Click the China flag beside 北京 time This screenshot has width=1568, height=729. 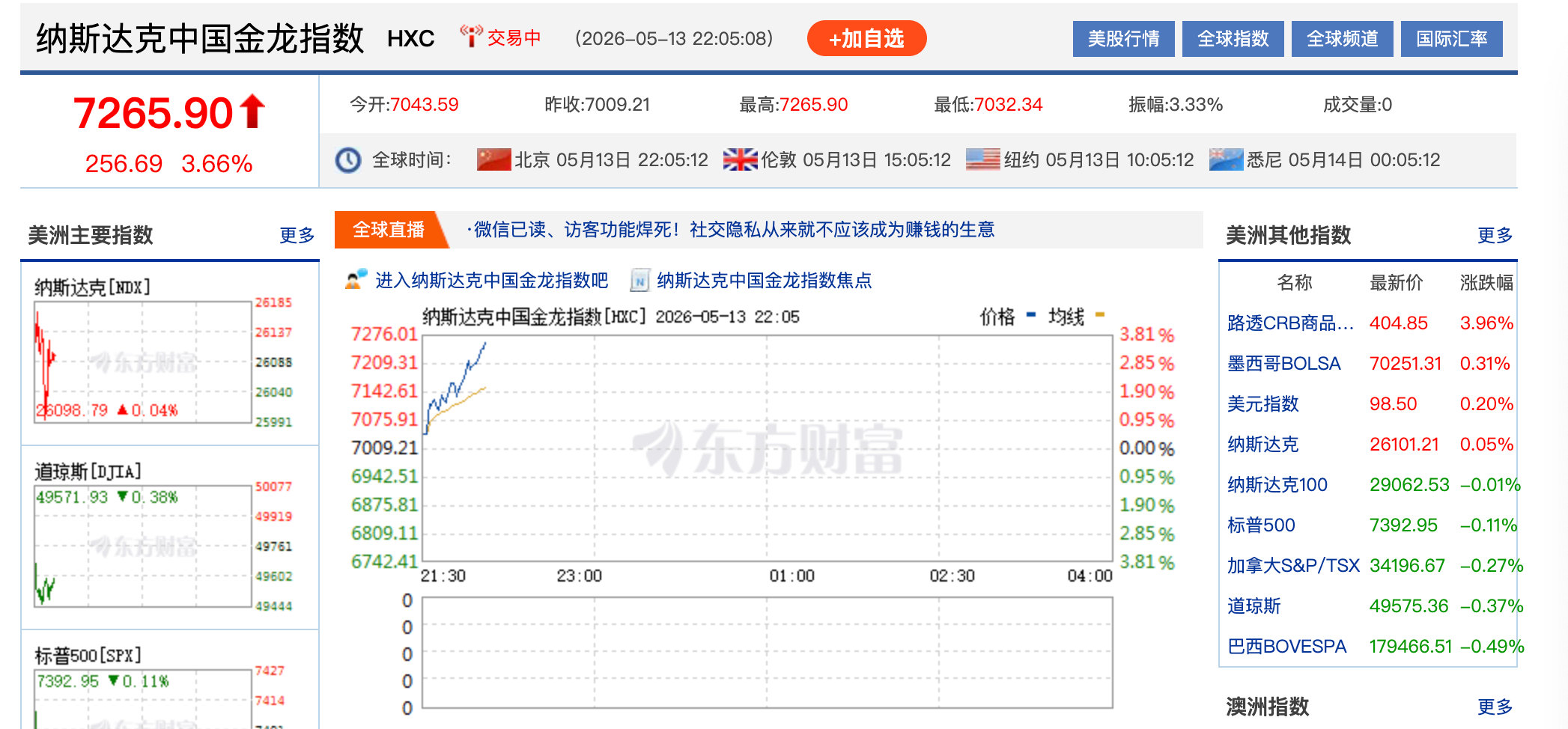pyautogui.click(x=493, y=159)
